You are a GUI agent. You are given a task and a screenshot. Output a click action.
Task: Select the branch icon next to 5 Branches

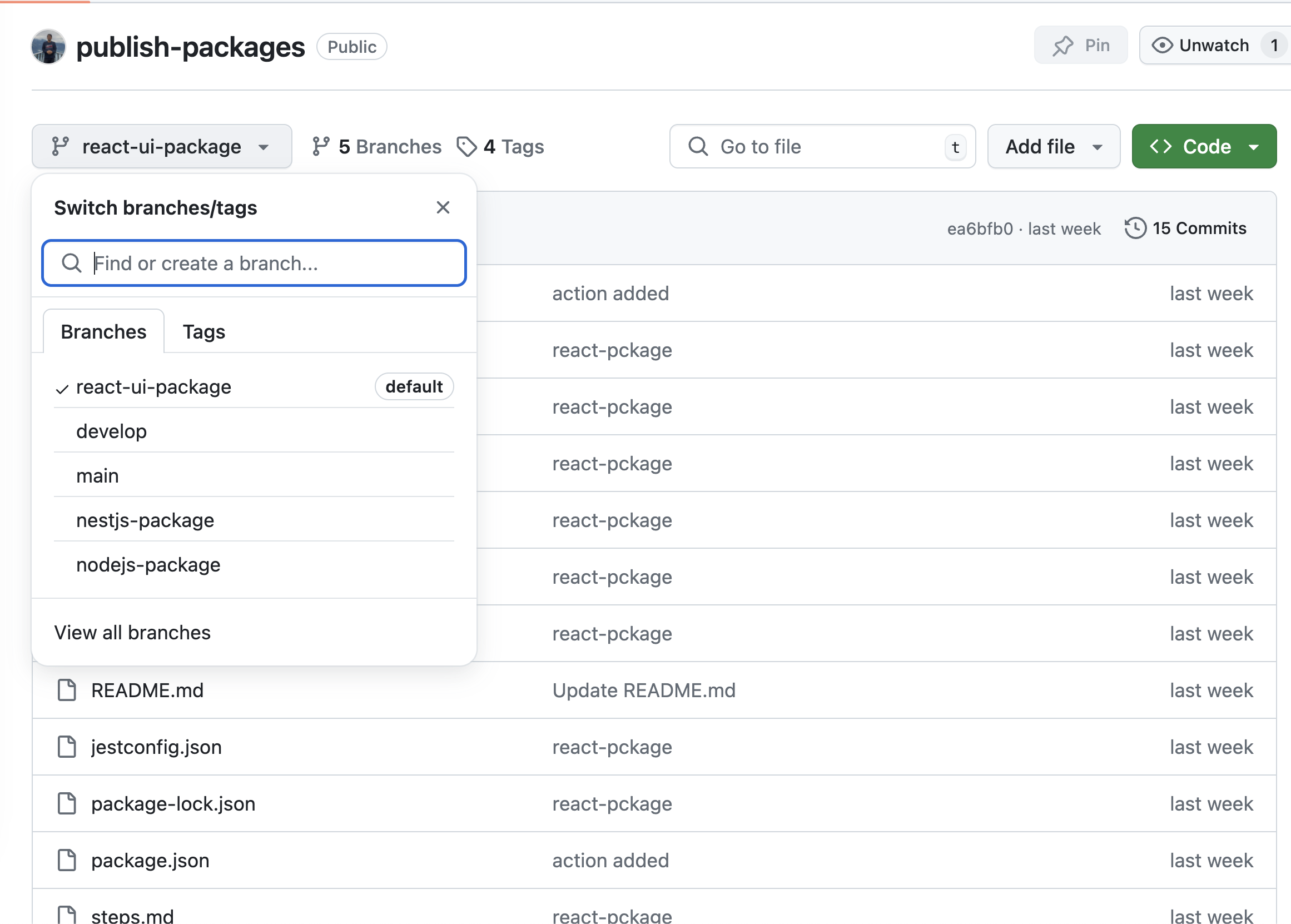[321, 146]
